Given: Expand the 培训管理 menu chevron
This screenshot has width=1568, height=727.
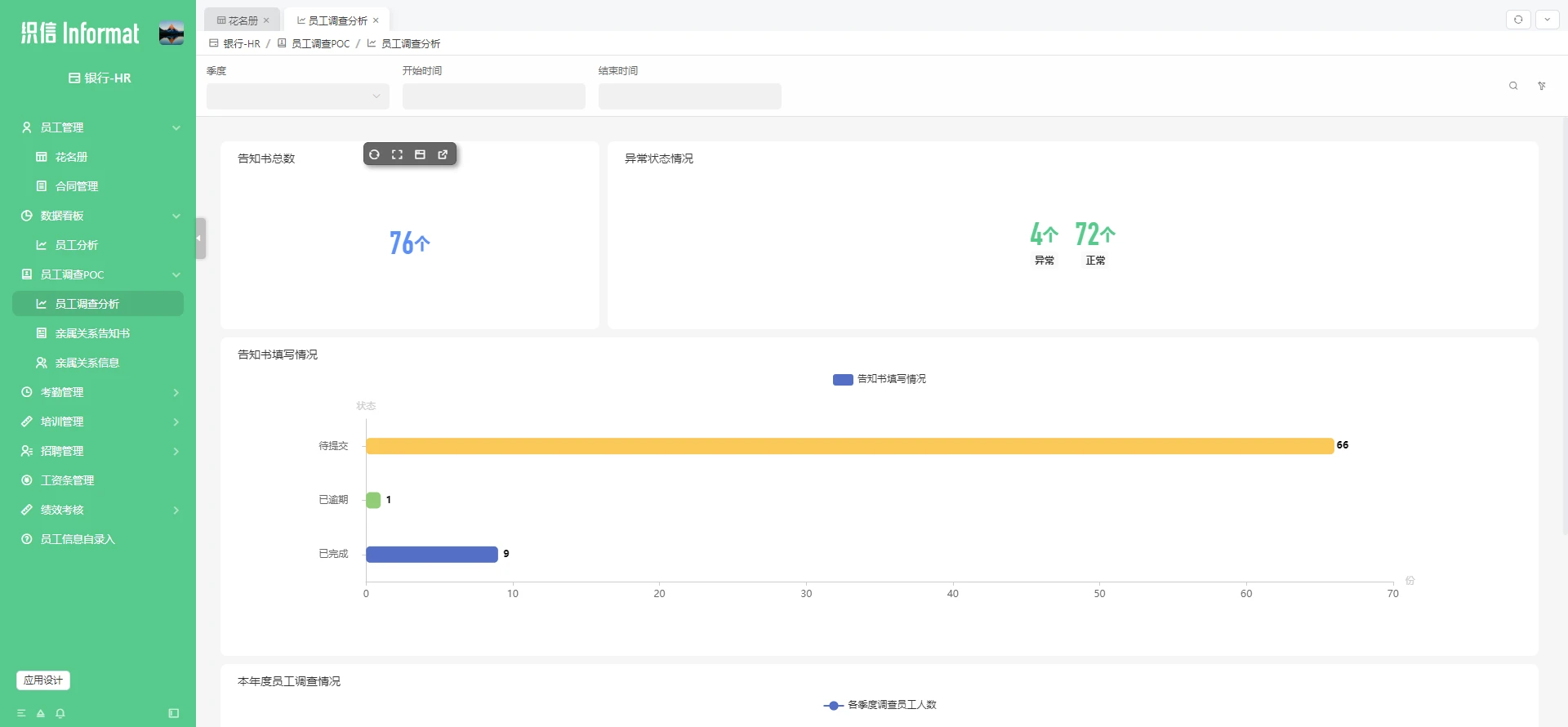Looking at the screenshot, I should [x=176, y=421].
